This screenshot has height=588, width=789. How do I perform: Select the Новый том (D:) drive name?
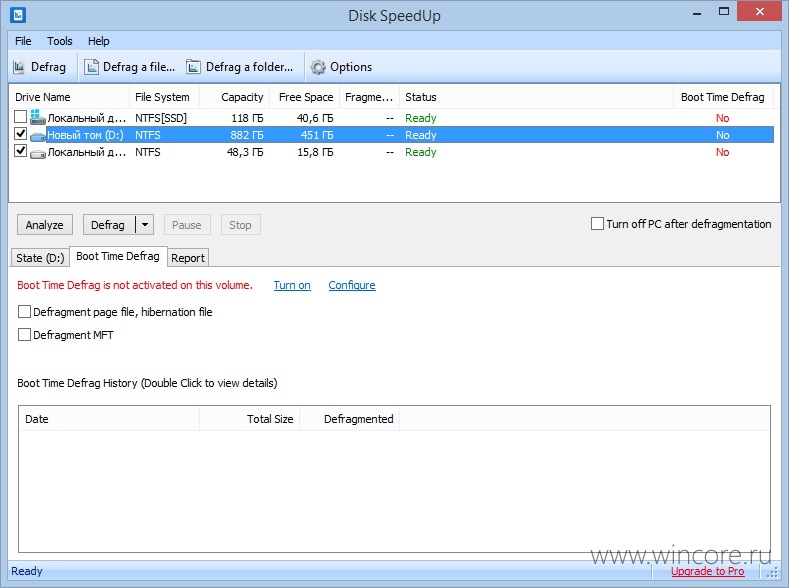pyautogui.click(x=86, y=135)
